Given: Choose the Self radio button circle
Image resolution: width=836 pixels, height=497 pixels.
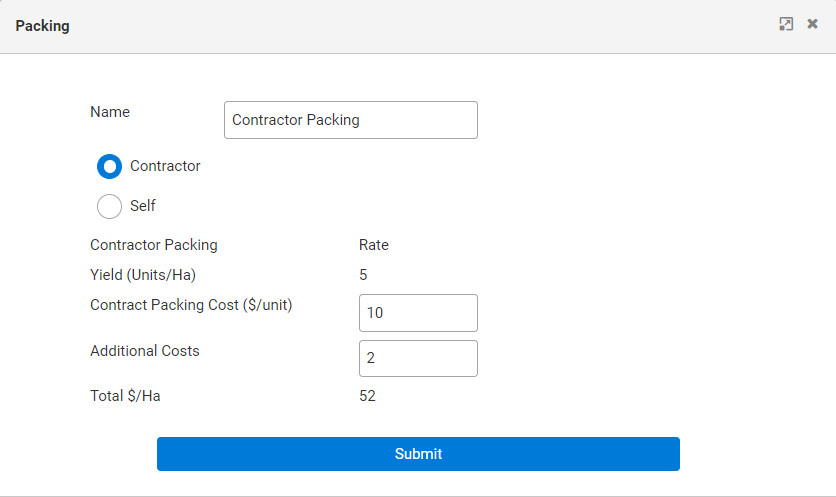Looking at the screenshot, I should [x=109, y=206].
